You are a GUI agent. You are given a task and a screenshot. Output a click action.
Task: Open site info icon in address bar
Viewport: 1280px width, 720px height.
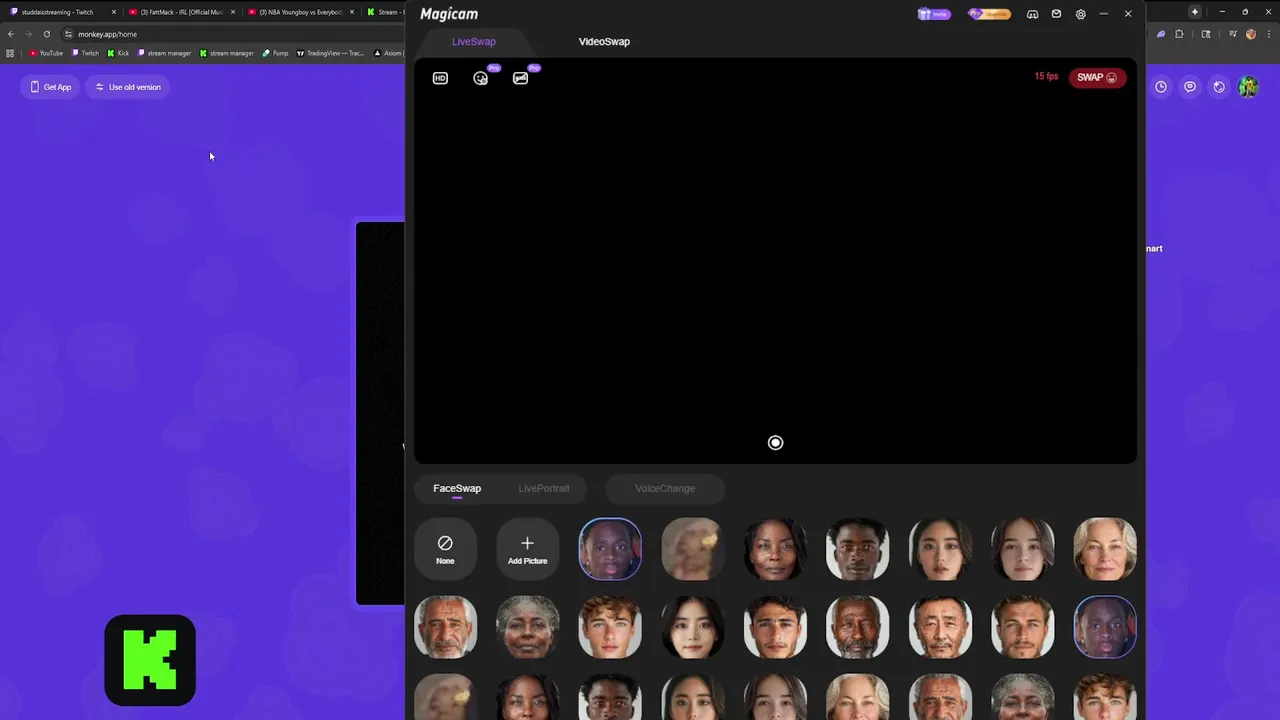point(68,34)
